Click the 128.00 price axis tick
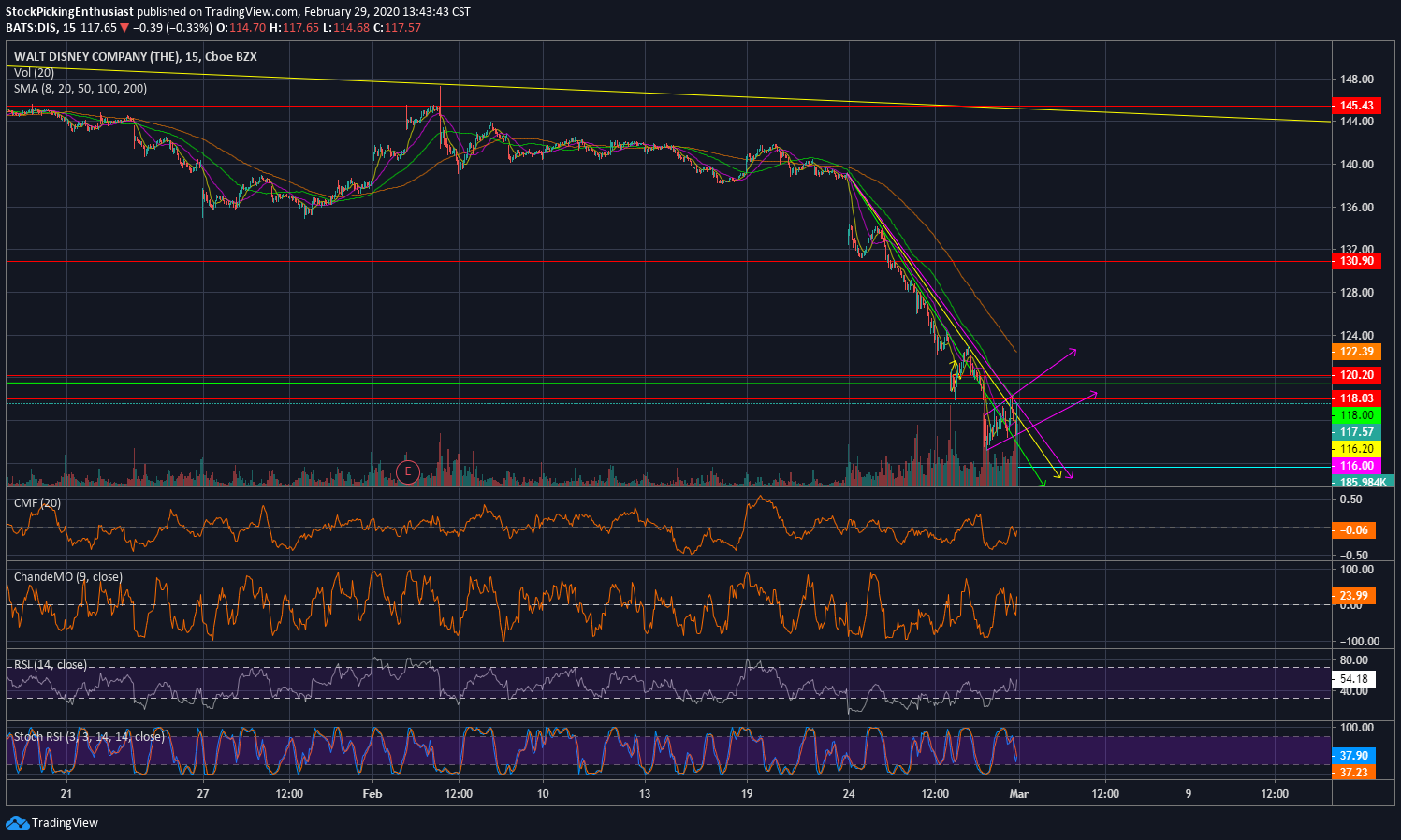This screenshot has height=840, width=1401. 1356,293
